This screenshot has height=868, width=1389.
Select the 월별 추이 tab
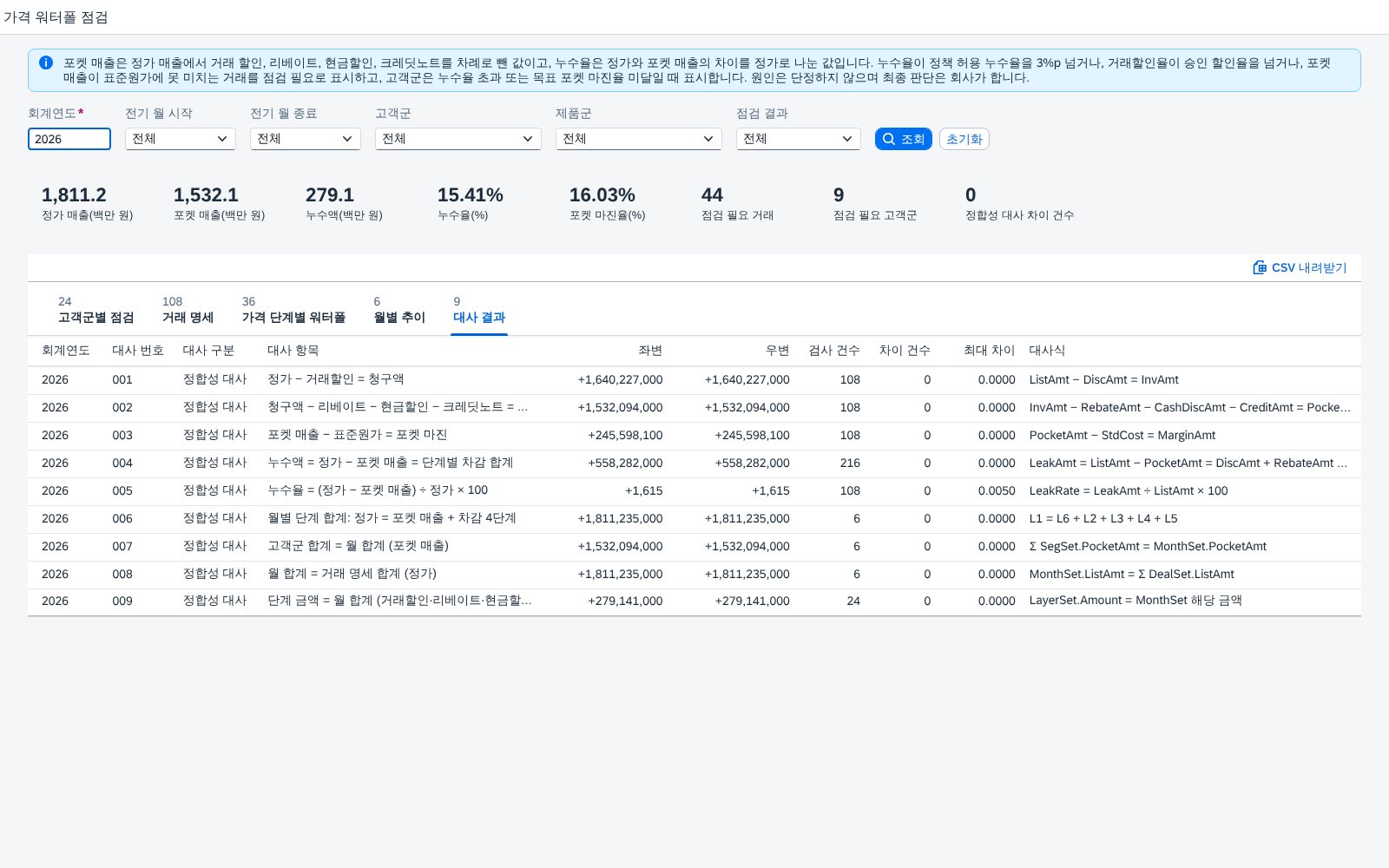click(x=399, y=310)
